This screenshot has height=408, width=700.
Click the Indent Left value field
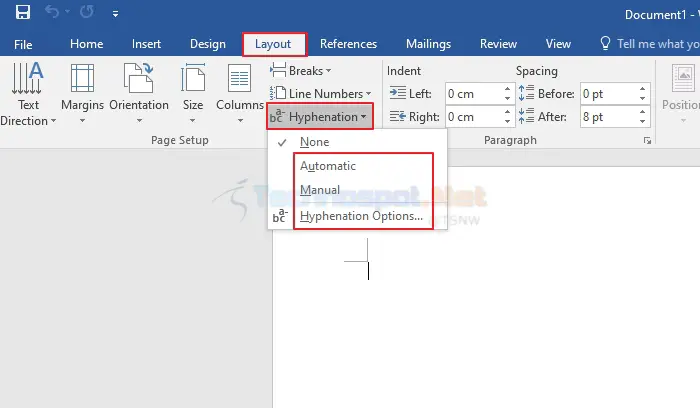pos(473,94)
